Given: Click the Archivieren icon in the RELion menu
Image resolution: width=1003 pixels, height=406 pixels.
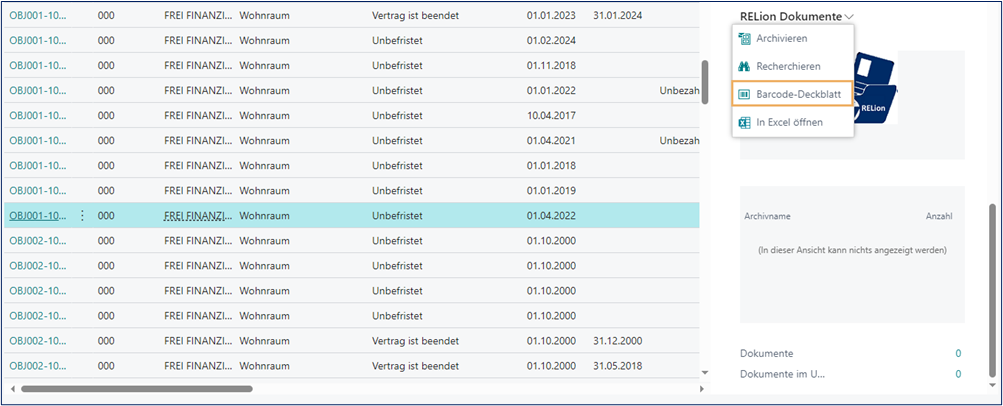Looking at the screenshot, I should click(x=743, y=39).
